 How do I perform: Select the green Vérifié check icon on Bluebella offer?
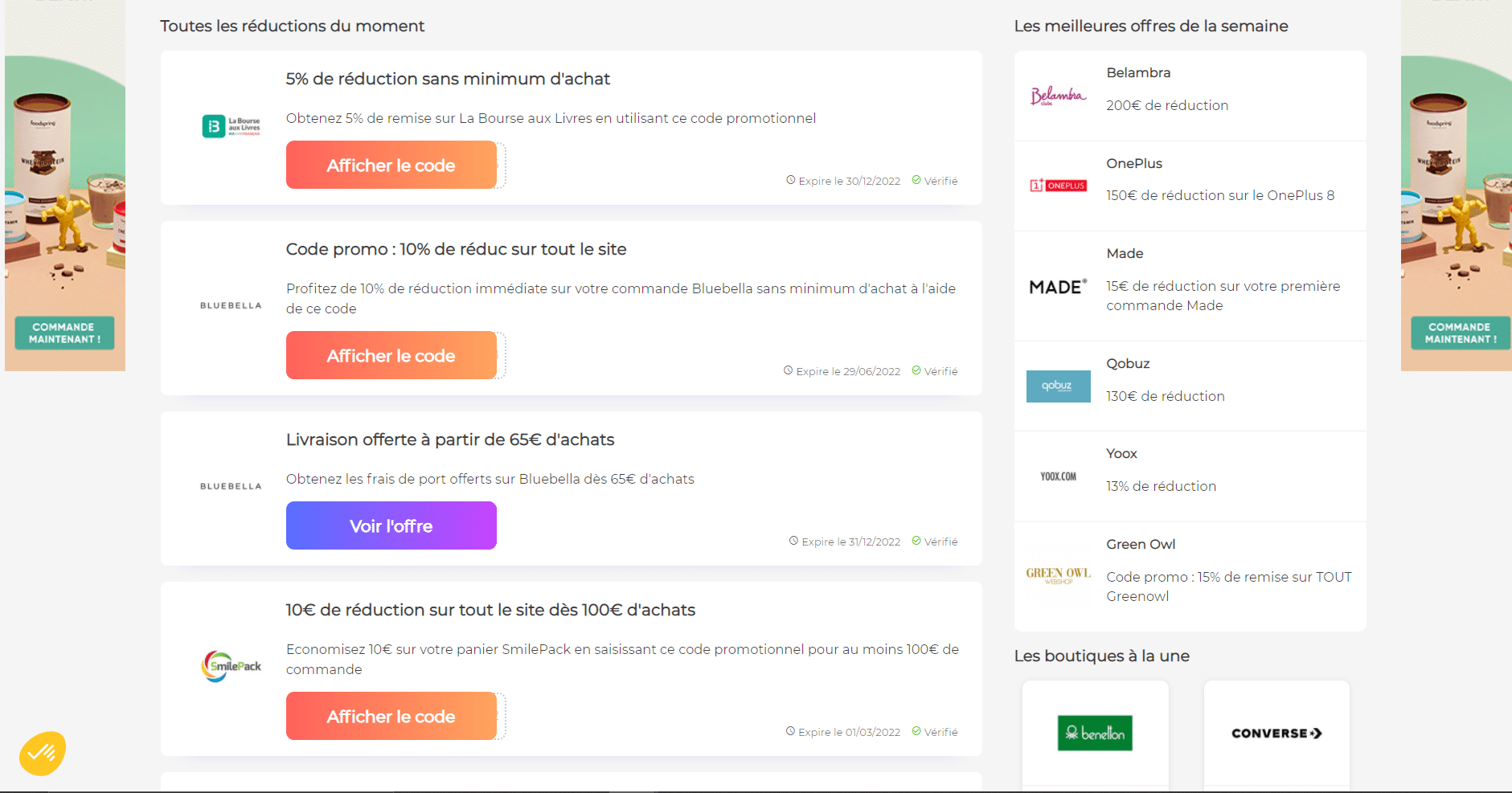tap(917, 370)
